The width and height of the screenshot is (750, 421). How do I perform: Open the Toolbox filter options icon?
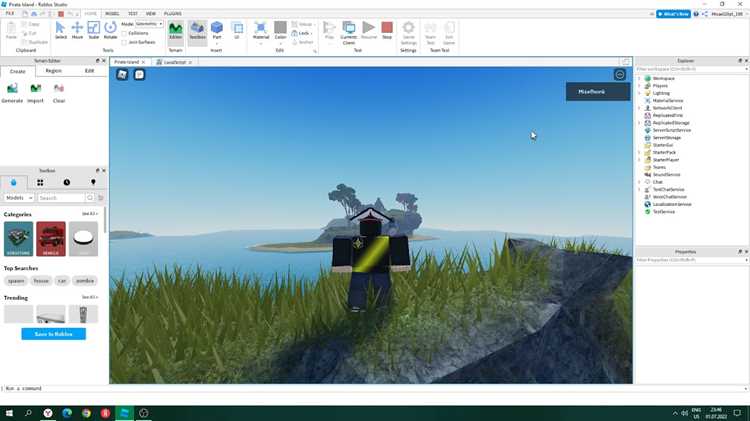tap(101, 198)
